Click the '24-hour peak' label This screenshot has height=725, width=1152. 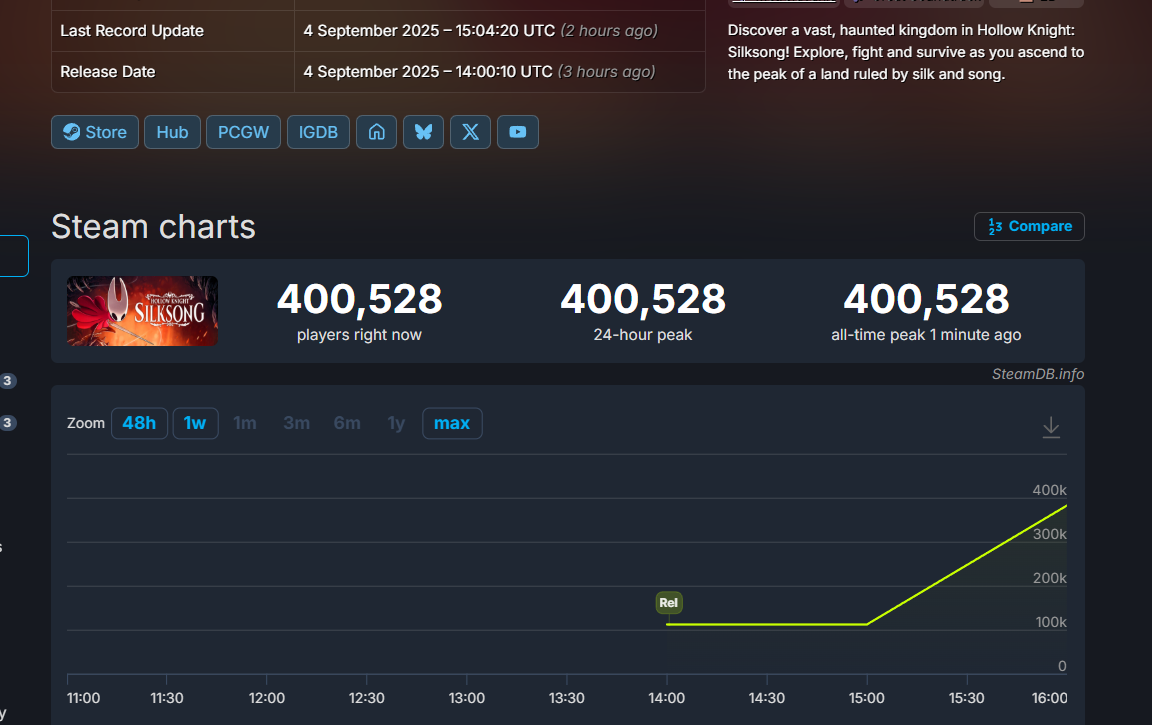coord(643,335)
